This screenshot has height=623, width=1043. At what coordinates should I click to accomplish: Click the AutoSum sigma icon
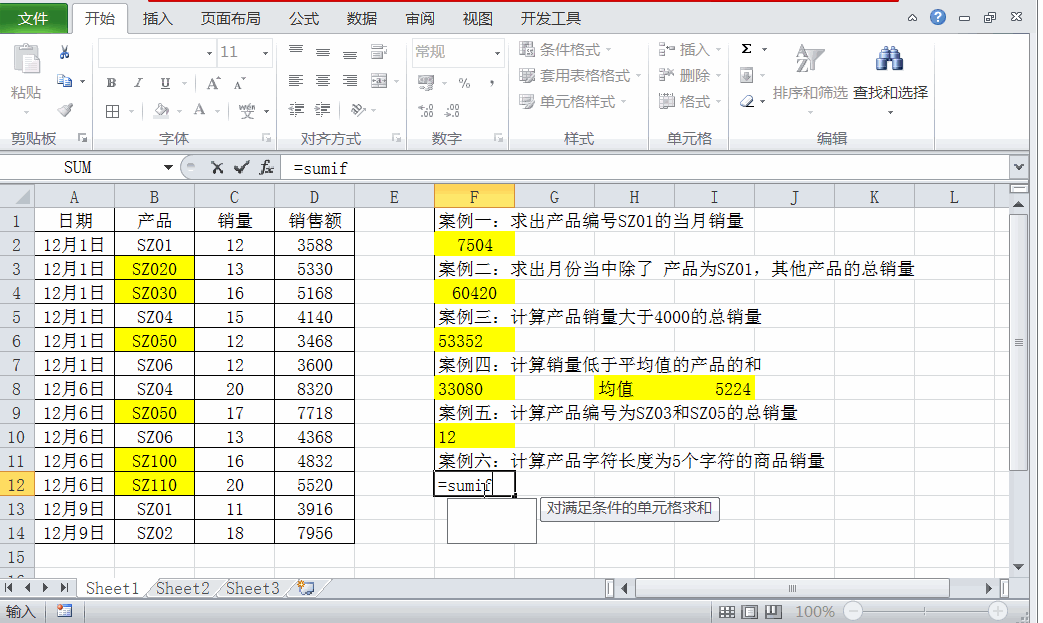click(747, 49)
